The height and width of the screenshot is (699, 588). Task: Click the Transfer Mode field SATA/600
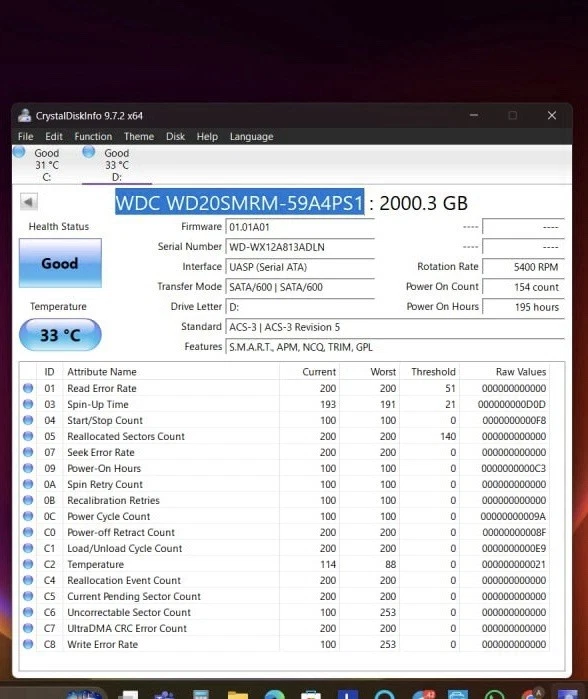300,287
